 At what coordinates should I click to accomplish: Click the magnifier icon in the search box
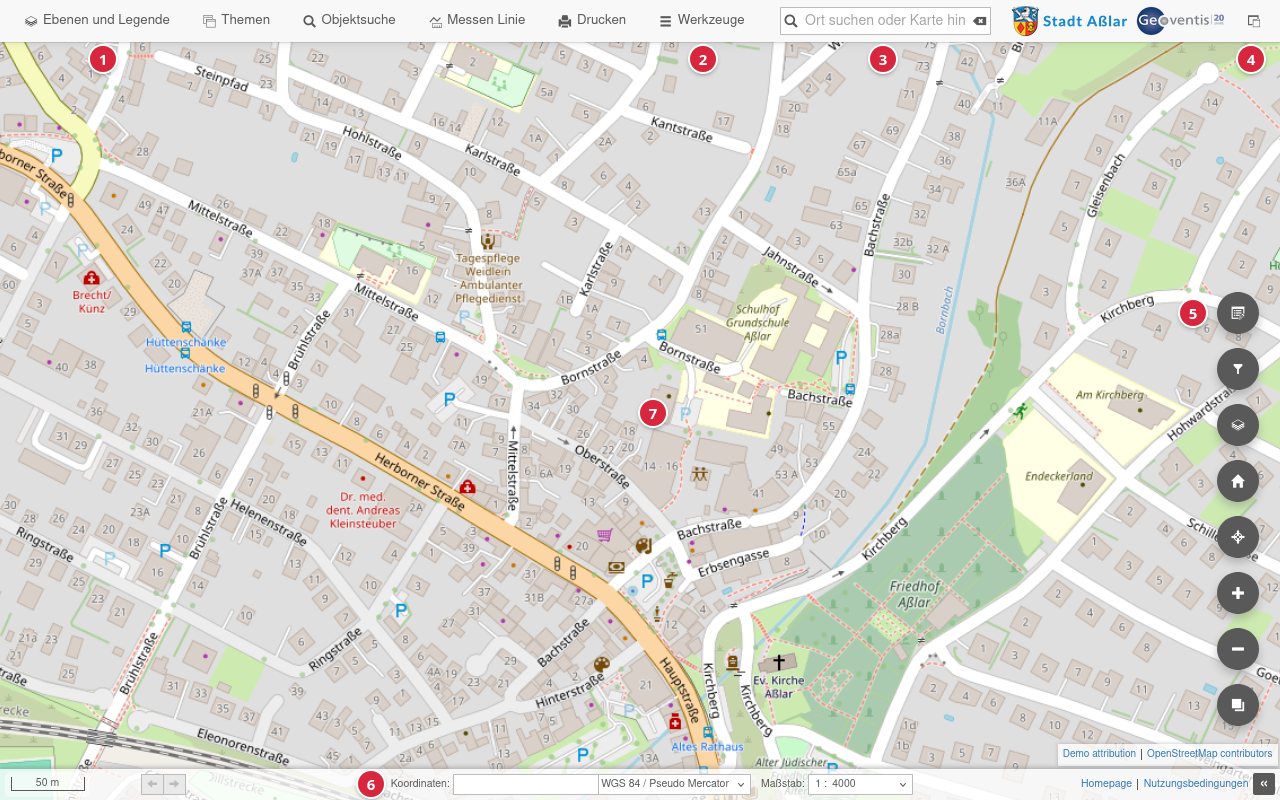coord(791,20)
